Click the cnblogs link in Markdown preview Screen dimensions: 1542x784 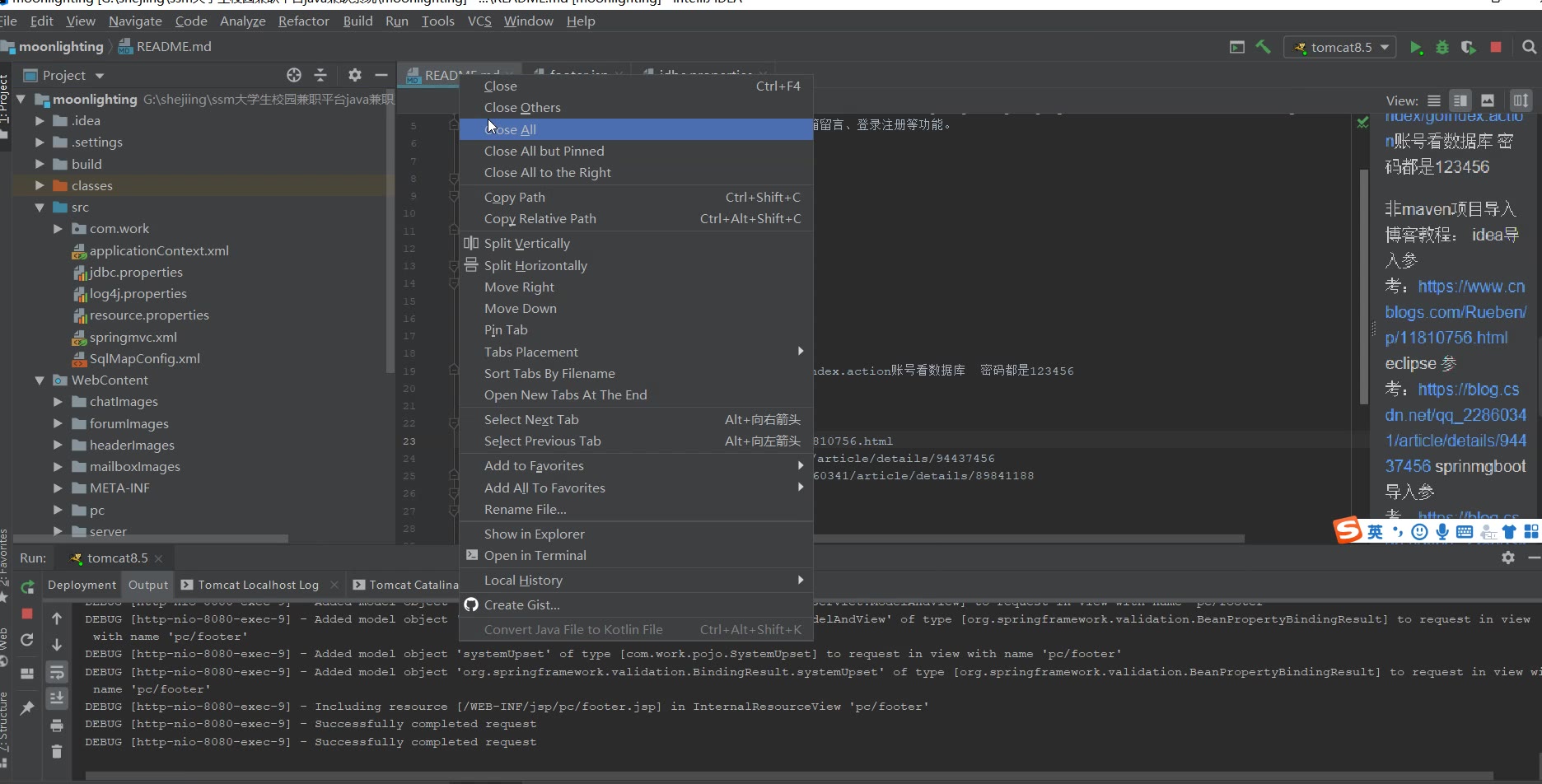pyautogui.click(x=1455, y=312)
